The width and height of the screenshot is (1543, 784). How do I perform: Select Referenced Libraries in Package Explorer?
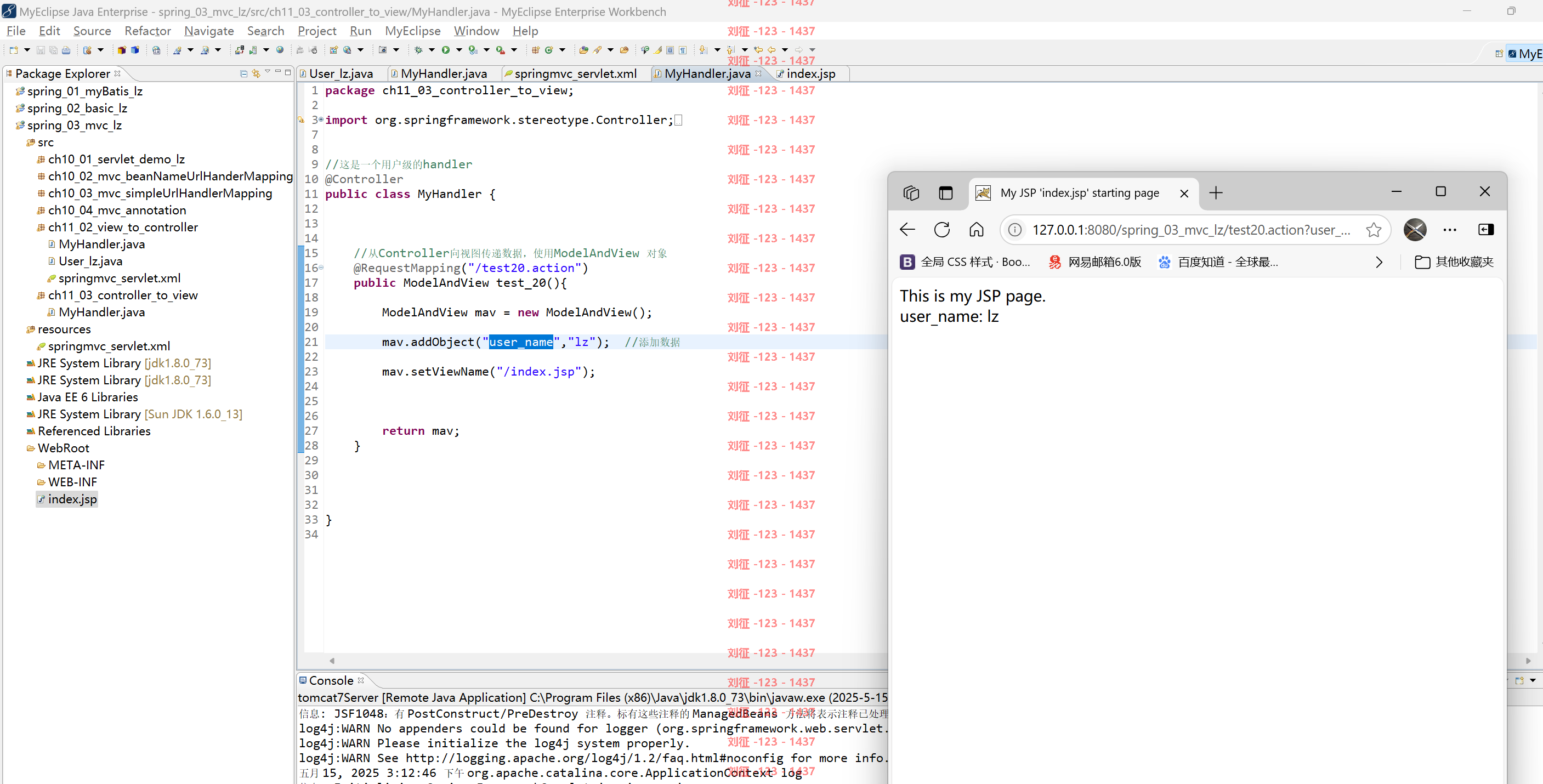click(x=89, y=431)
